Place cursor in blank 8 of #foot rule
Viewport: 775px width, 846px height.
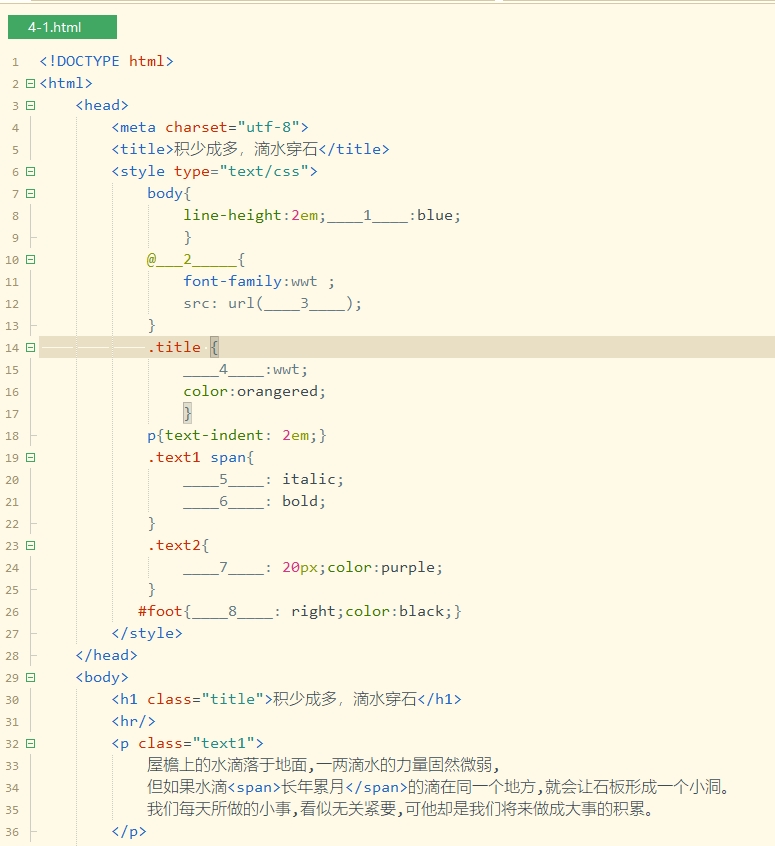(x=232, y=612)
